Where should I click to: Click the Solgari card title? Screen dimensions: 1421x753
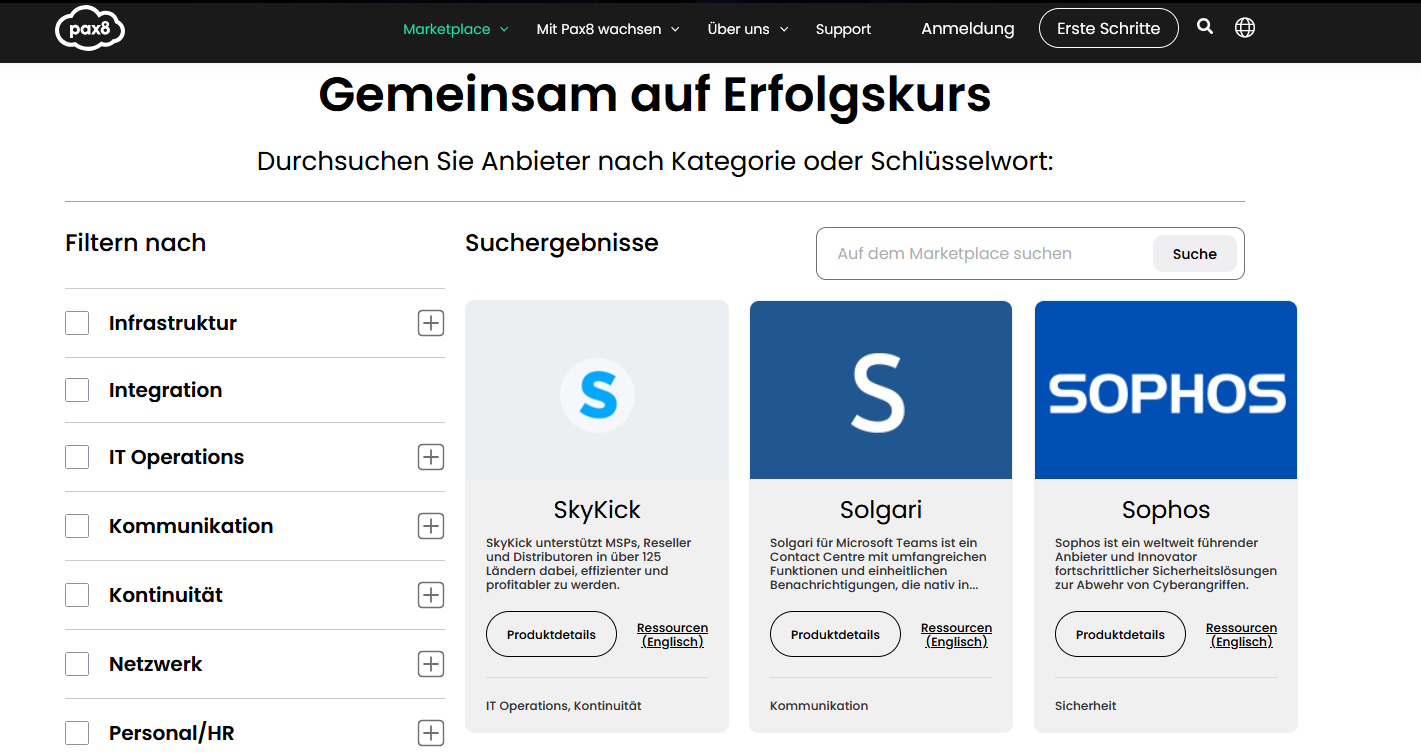click(x=881, y=509)
